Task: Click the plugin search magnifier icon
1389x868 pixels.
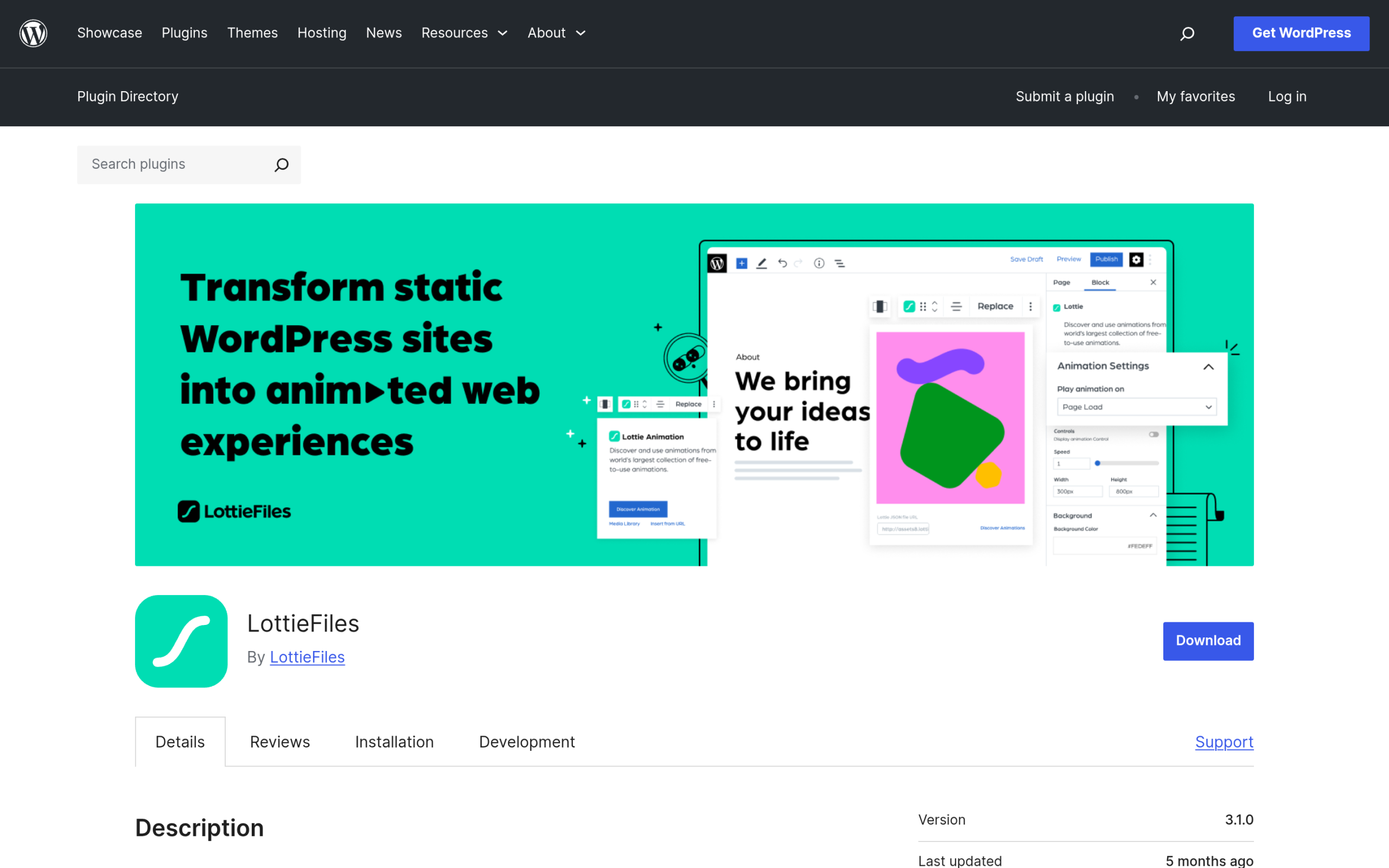Action: [281, 165]
